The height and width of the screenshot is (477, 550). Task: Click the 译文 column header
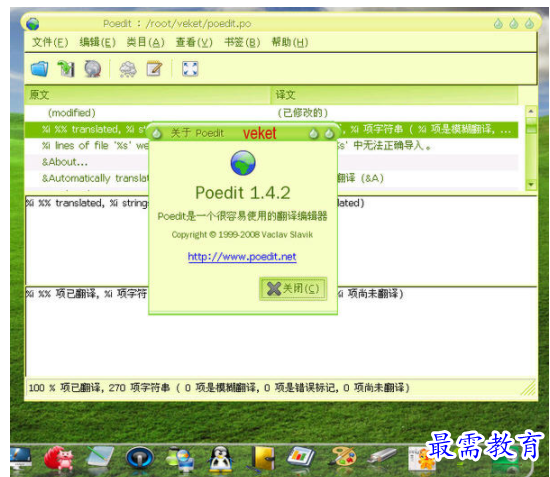[x=395, y=95]
